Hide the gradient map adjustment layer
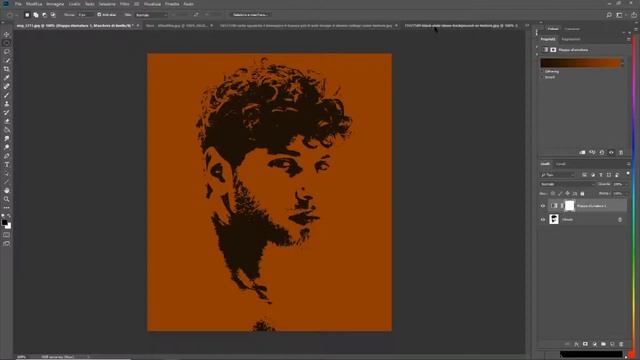The width and height of the screenshot is (640, 360). 543,206
